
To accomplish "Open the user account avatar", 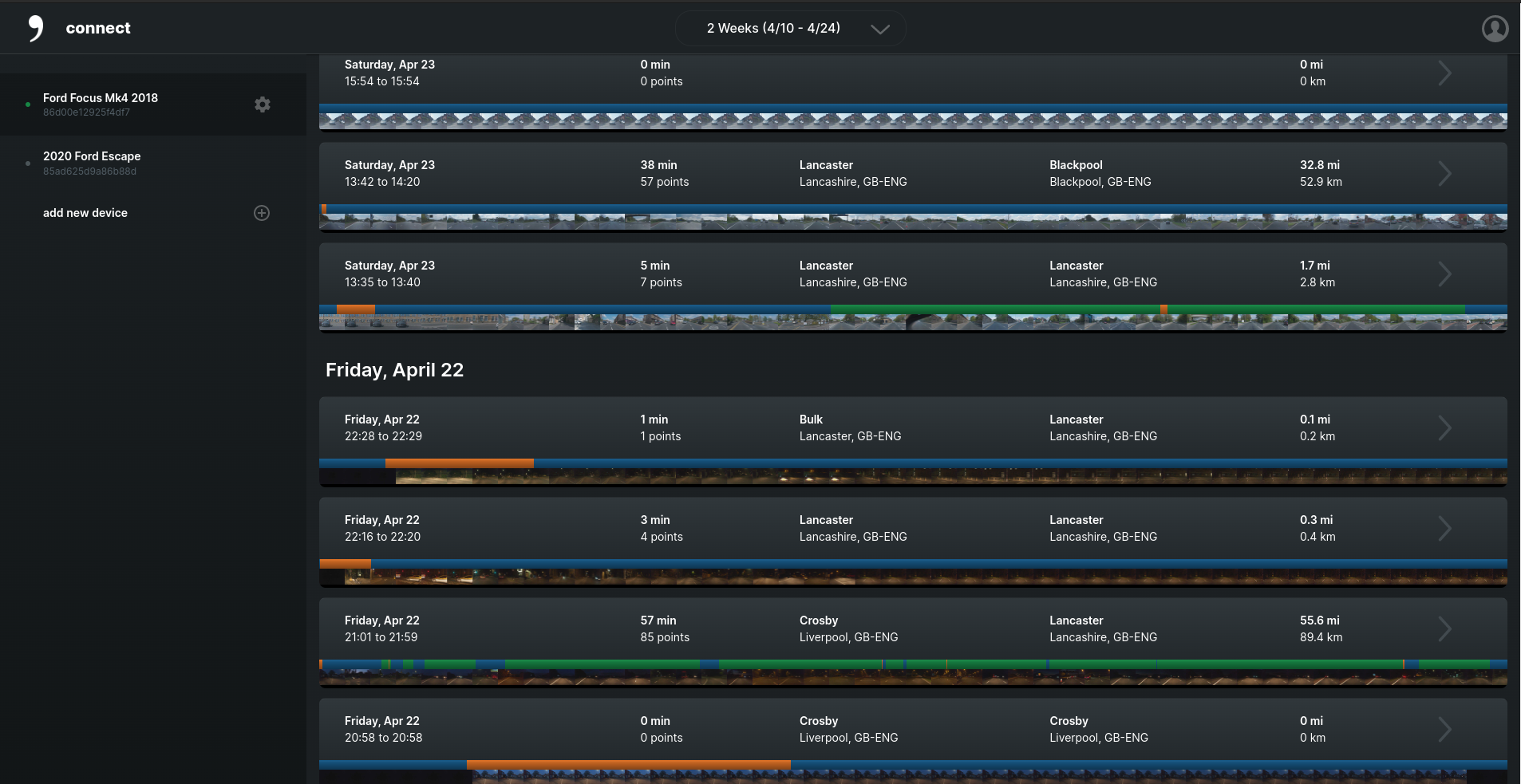I will point(1495,29).
